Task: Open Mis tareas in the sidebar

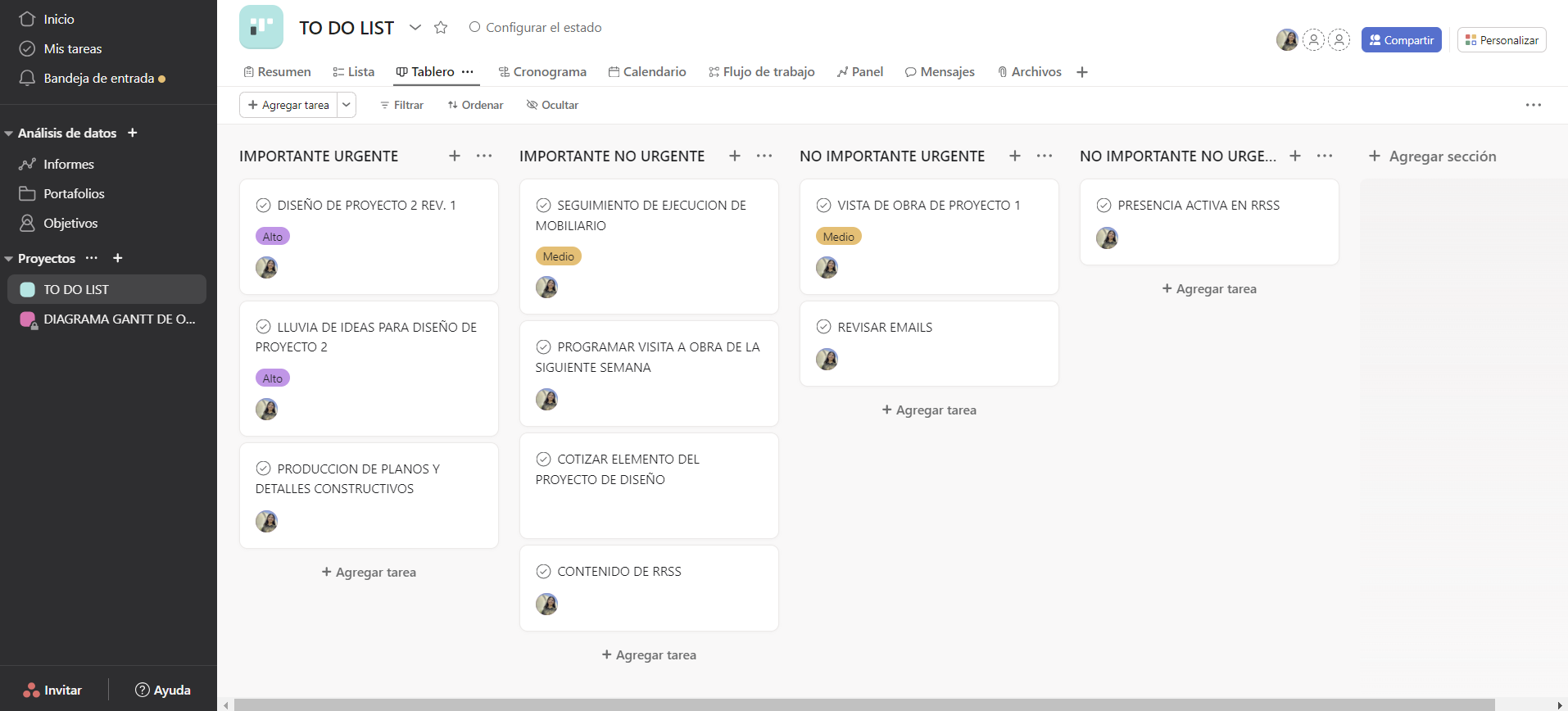Action: [61, 48]
